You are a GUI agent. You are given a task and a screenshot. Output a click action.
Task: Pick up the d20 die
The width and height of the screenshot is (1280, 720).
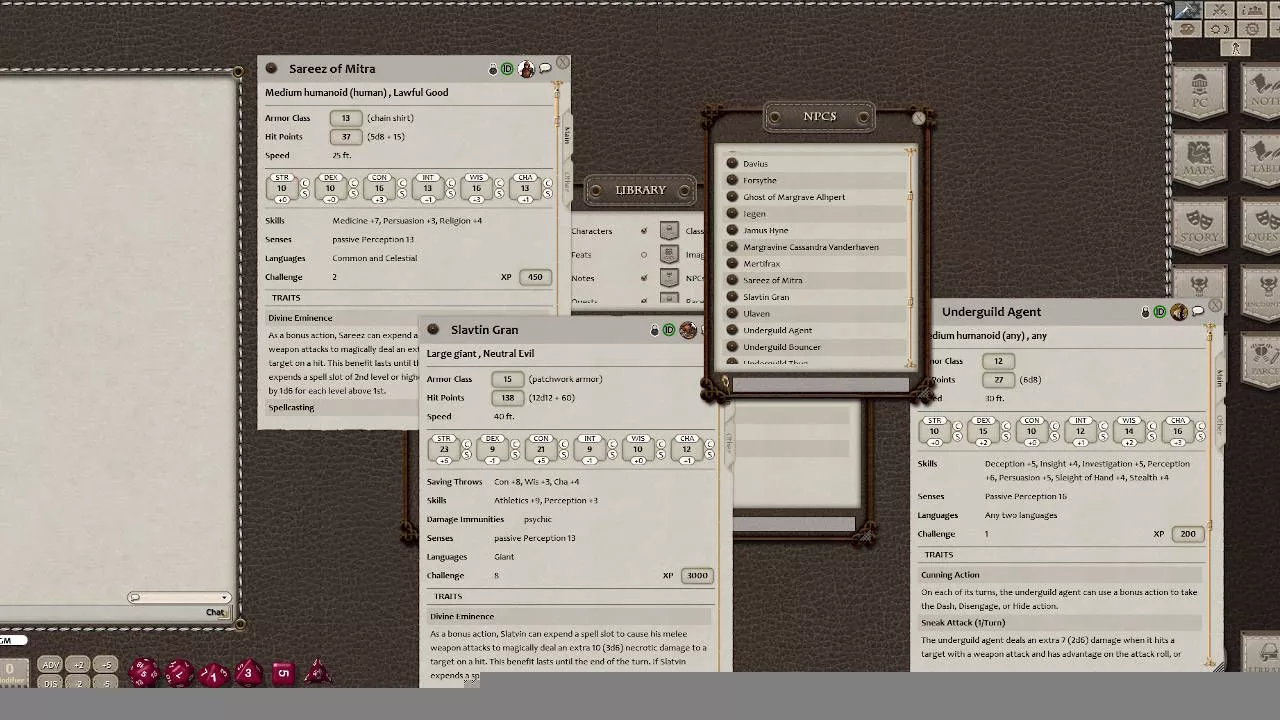pyautogui.click(x=143, y=672)
